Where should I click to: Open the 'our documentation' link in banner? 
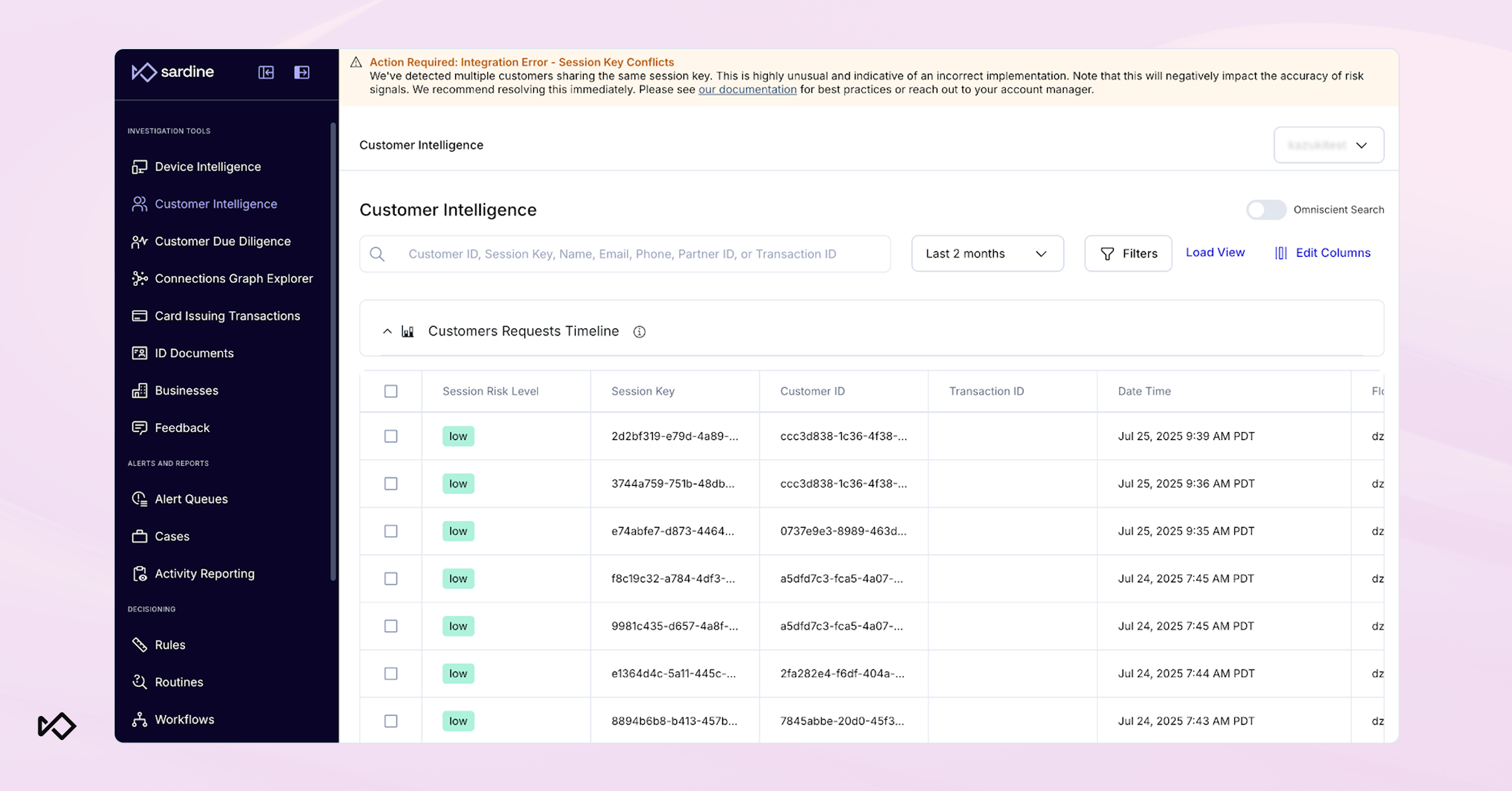747,89
